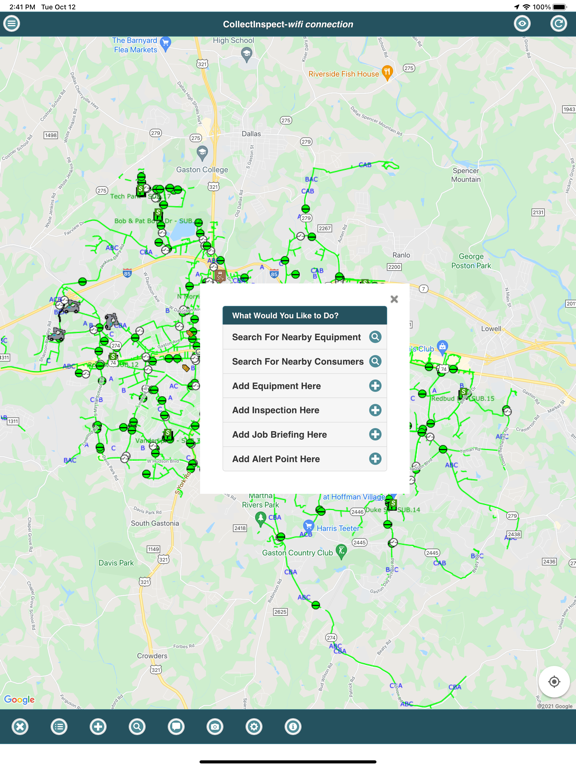Tap the 'Crowders' label on map

152,655
